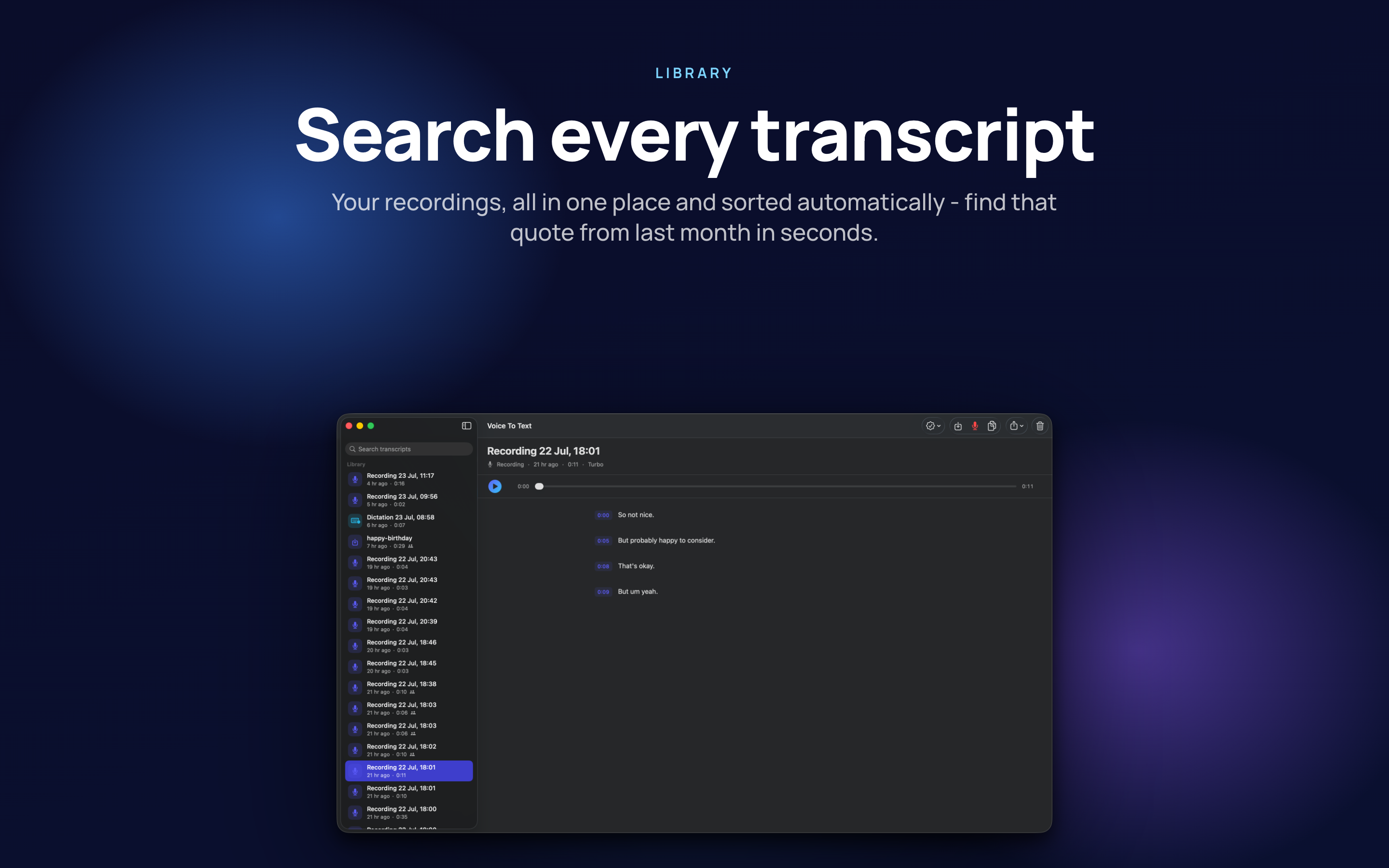The width and height of the screenshot is (1389, 868).
Task: Zoom window with green traffic light
Action: (371, 425)
